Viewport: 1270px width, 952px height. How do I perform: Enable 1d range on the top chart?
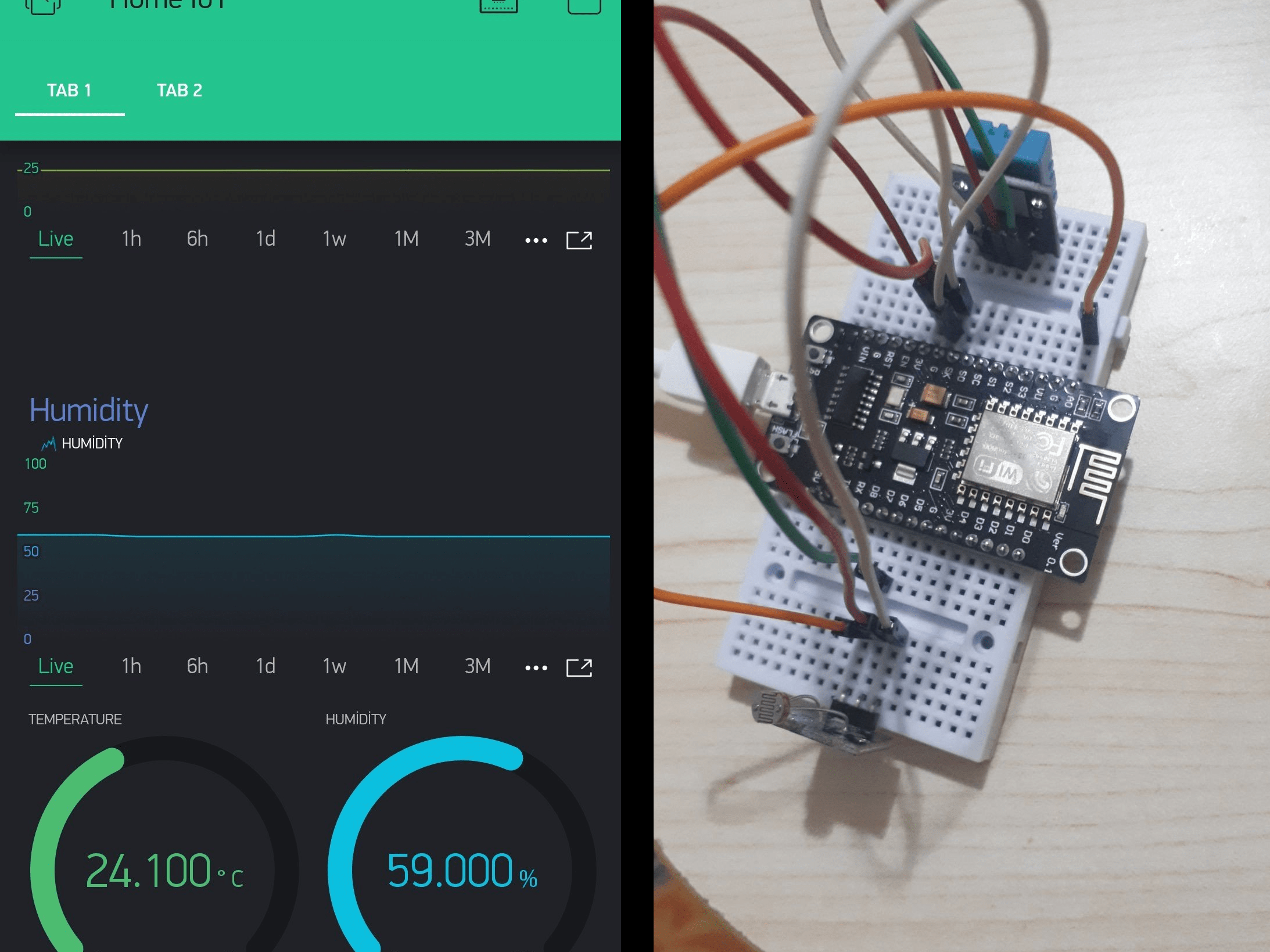(x=266, y=239)
